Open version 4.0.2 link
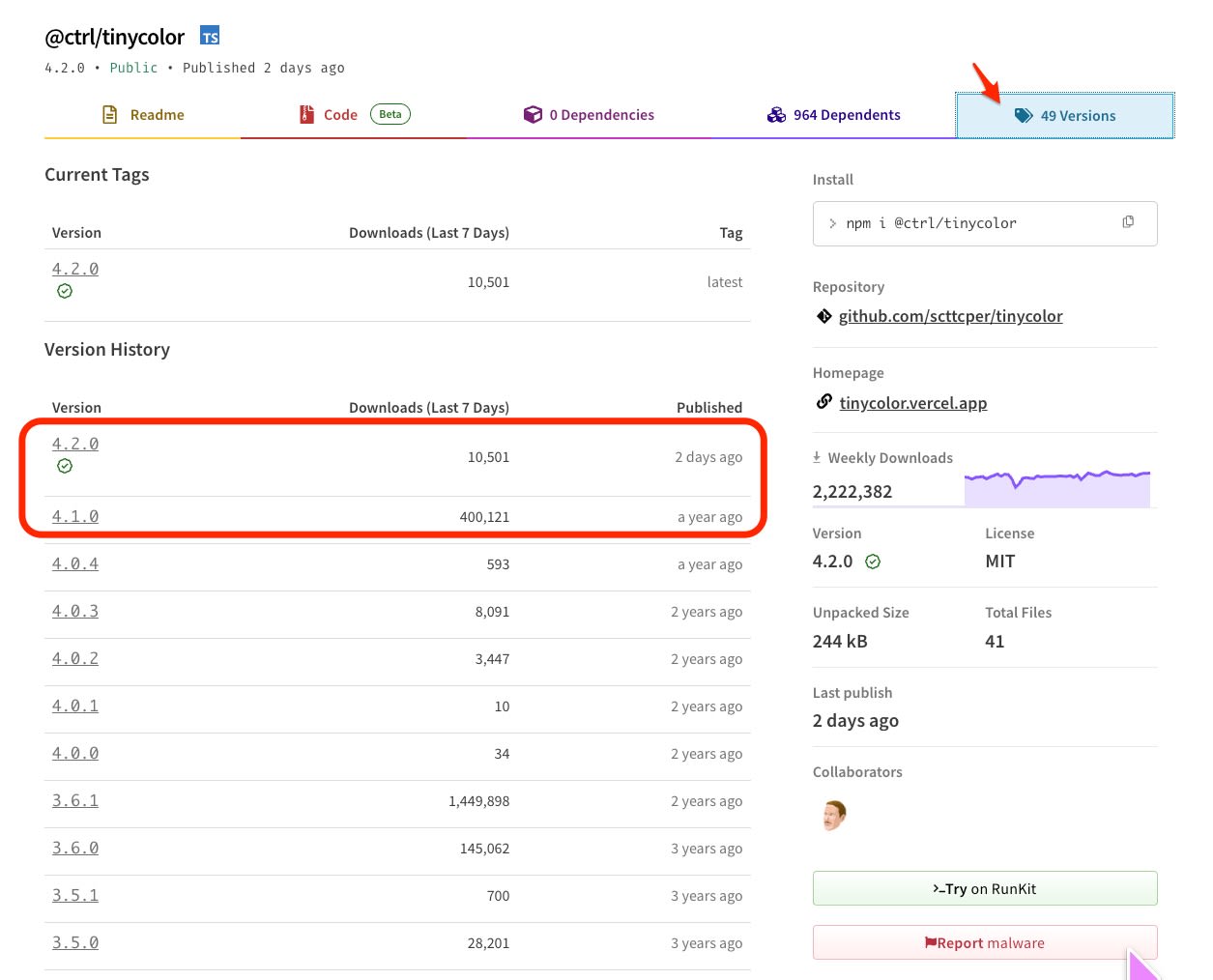The width and height of the screenshot is (1213, 980). (75, 658)
